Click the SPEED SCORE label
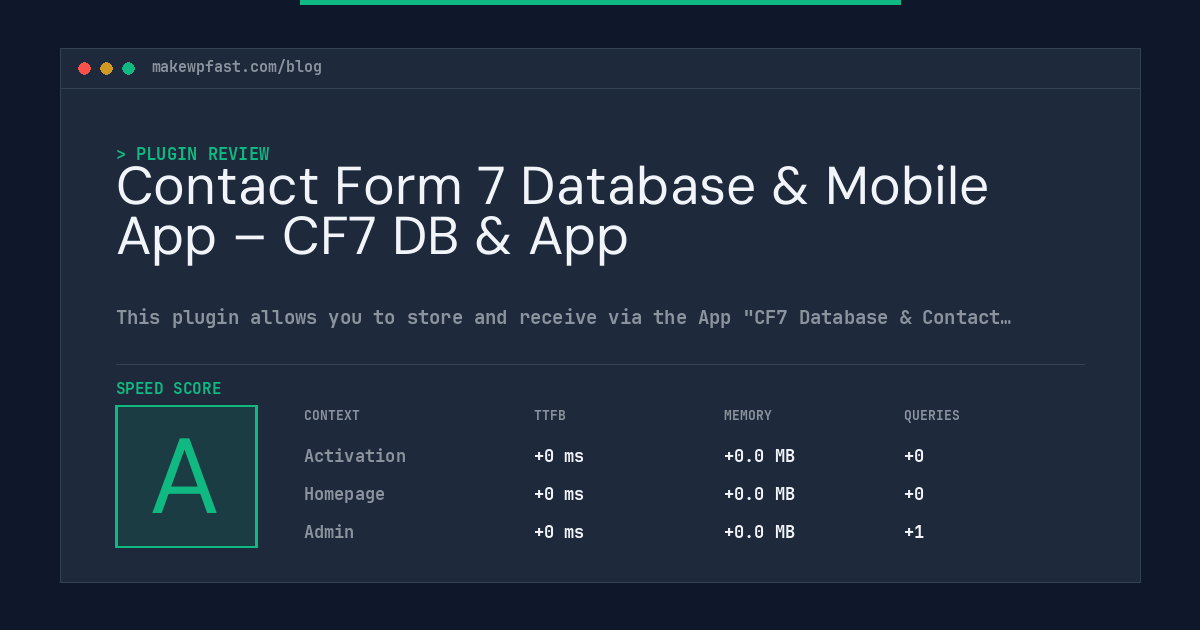Viewport: 1200px width, 630px height. point(169,389)
